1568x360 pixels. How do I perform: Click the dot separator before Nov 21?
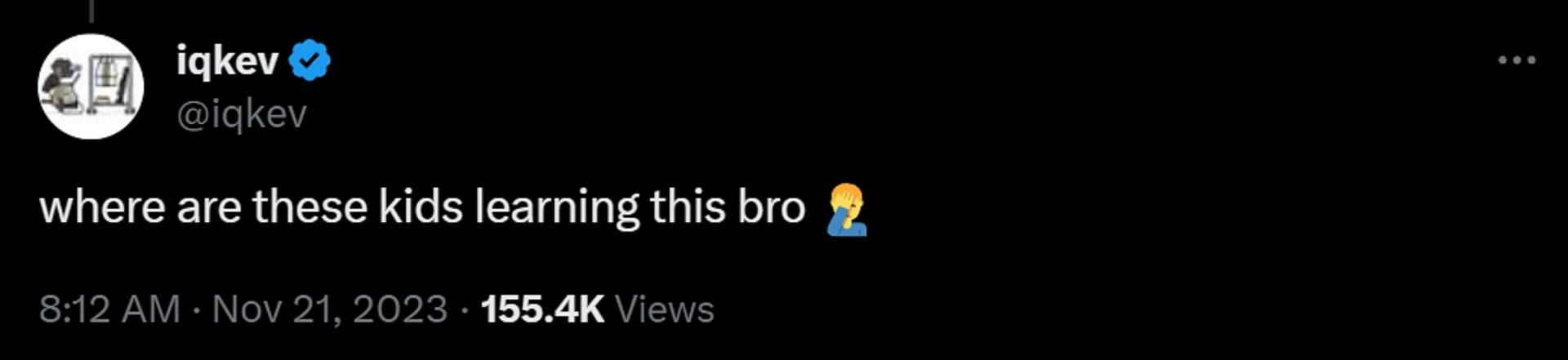pyautogui.click(x=197, y=310)
